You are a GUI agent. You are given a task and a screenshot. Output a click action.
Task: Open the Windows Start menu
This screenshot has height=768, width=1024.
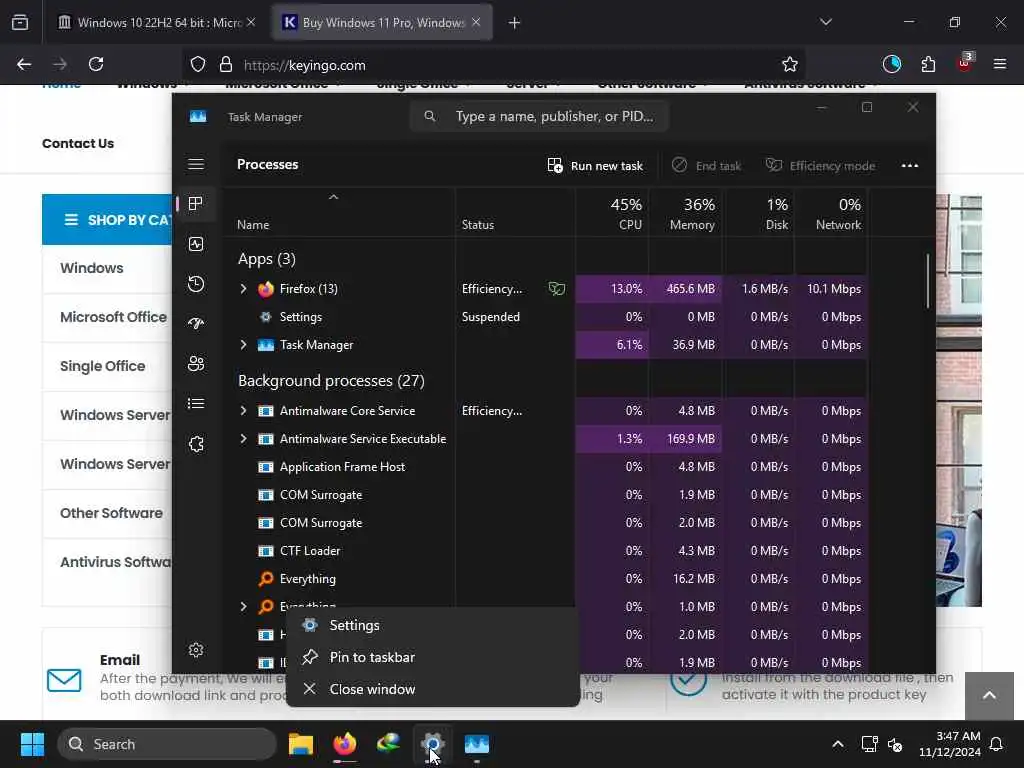[32, 744]
